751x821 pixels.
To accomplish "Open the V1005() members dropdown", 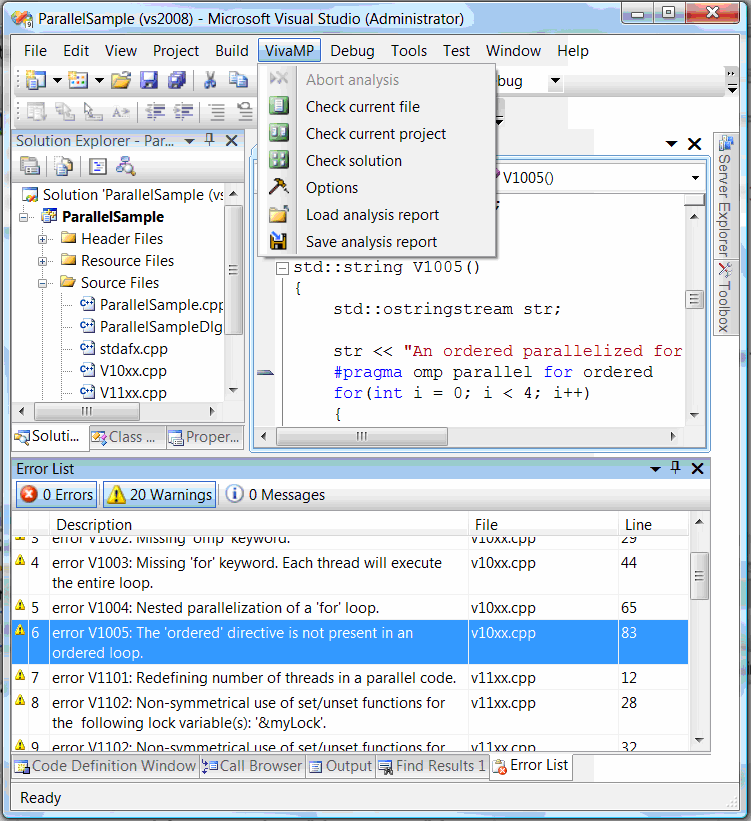I will tap(695, 177).
